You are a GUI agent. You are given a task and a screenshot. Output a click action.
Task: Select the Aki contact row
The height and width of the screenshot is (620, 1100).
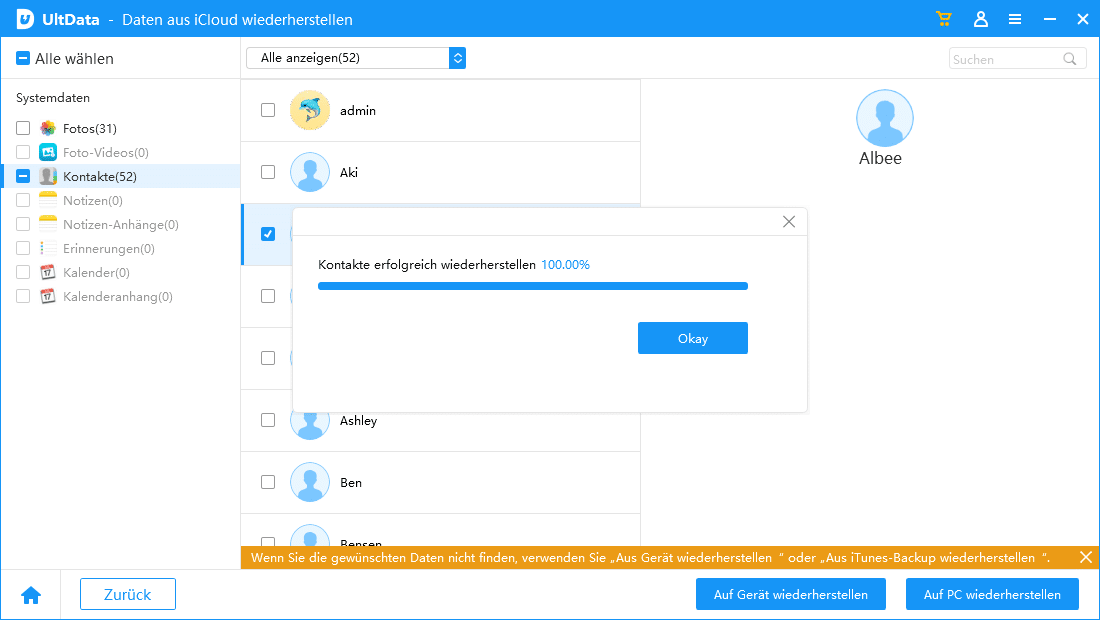(x=441, y=172)
